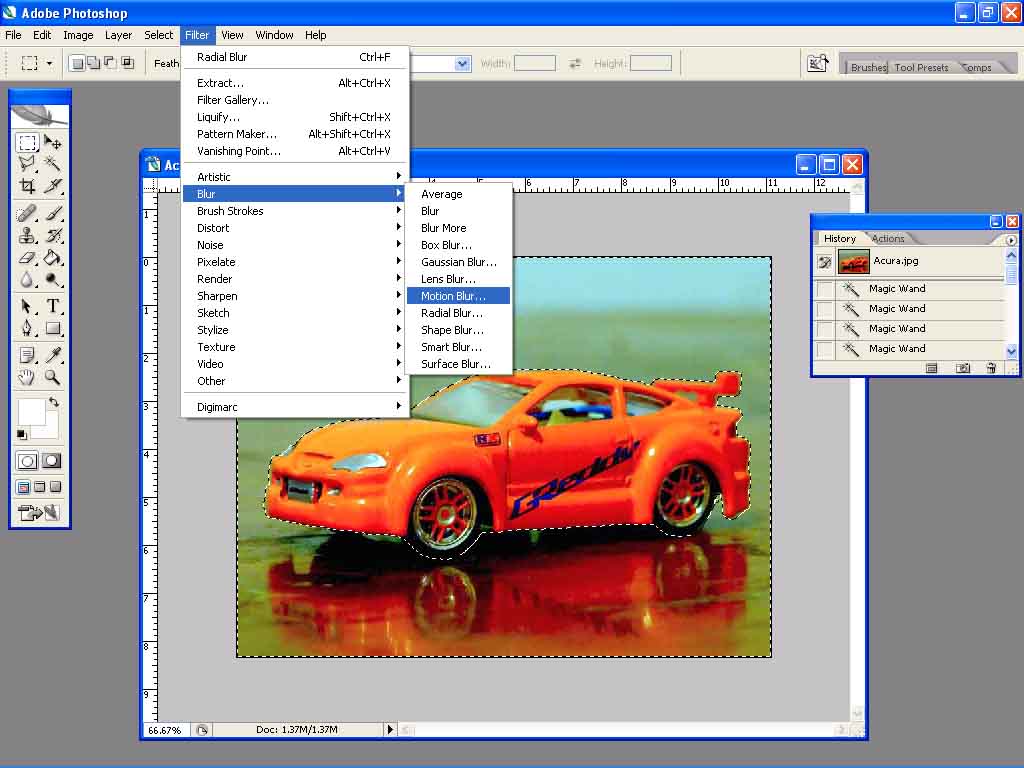Expand the Sharpen filter submenu
The image size is (1024, 768).
tap(295, 296)
